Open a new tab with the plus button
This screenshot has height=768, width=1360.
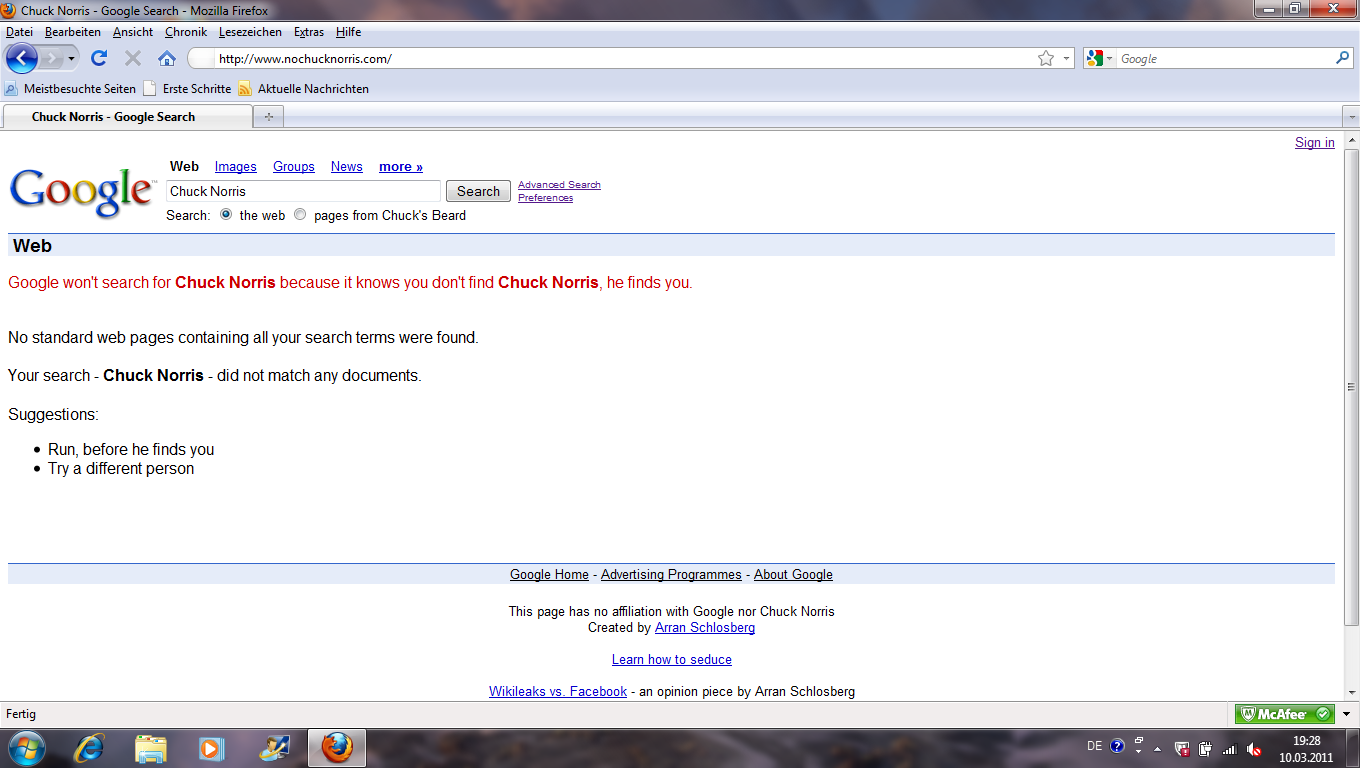(x=268, y=117)
